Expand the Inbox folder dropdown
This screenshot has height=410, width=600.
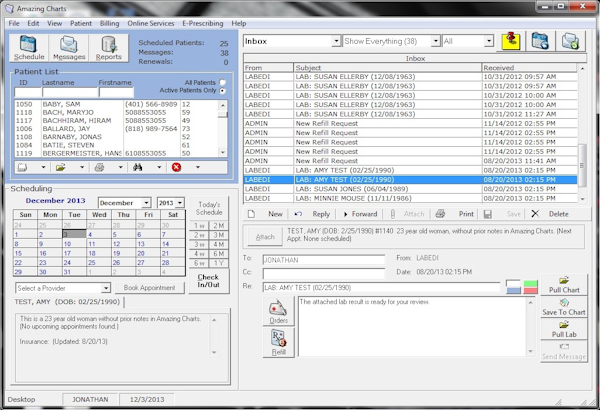[335, 42]
